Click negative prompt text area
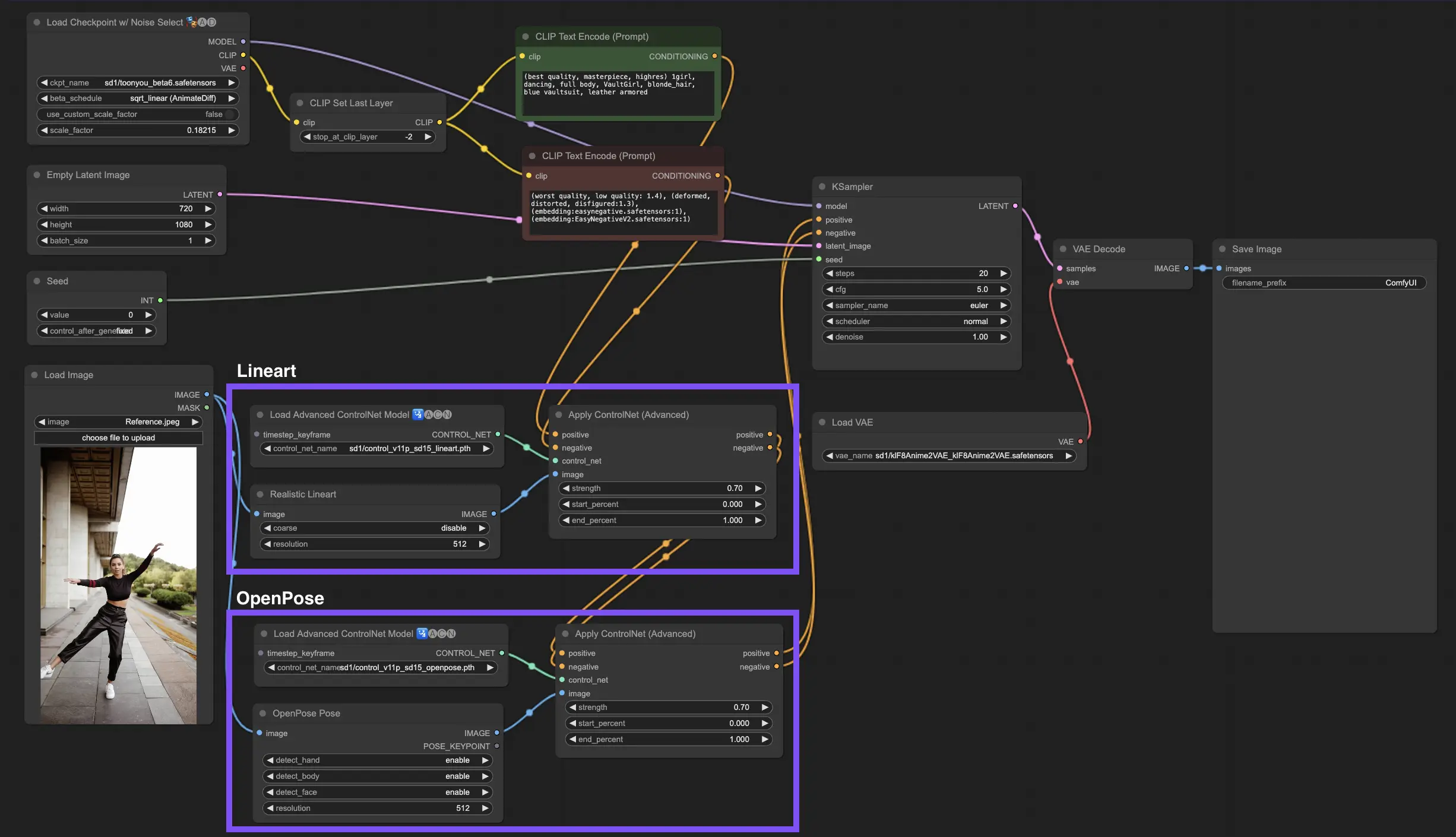The height and width of the screenshot is (837, 1456). (x=623, y=212)
